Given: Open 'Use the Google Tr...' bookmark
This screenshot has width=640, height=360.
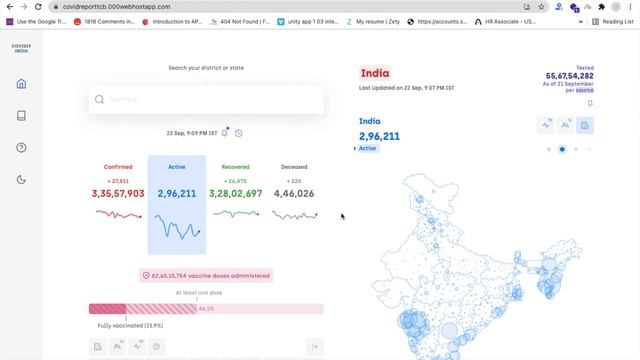Looking at the screenshot, I should [36, 22].
